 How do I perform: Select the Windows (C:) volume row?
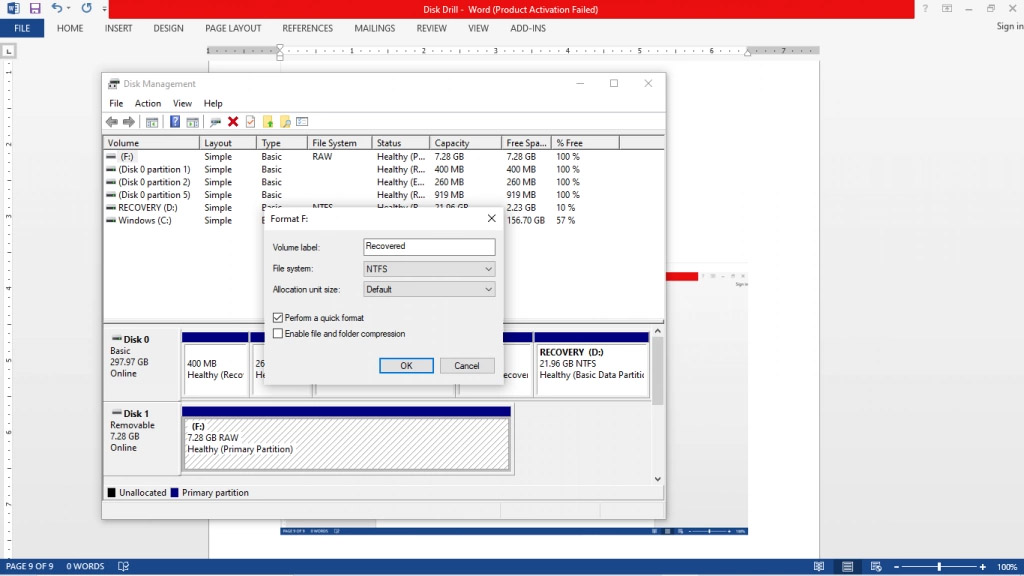pos(383,221)
